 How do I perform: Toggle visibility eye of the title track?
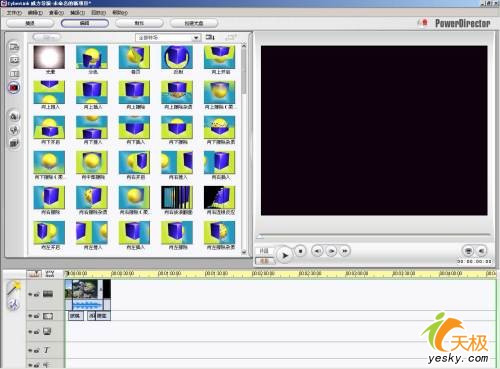click(30, 350)
